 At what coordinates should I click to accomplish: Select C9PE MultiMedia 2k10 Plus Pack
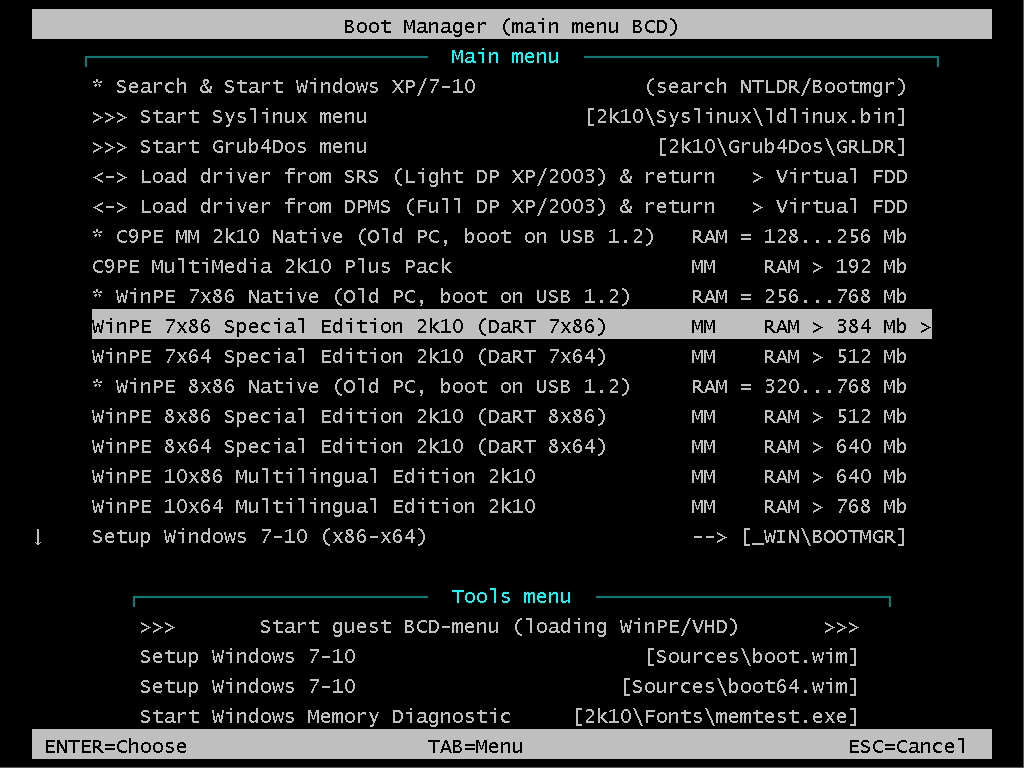point(272,267)
